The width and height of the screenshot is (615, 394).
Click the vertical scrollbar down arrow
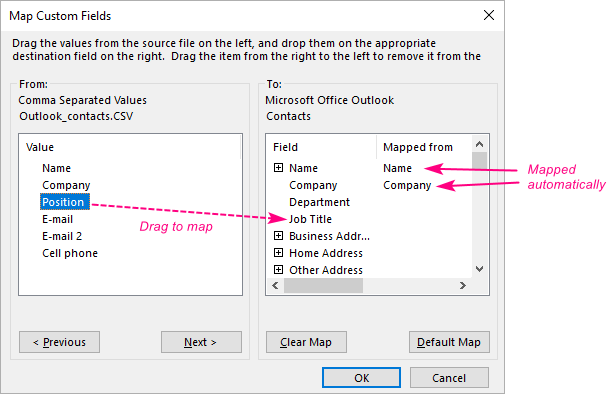point(479,269)
